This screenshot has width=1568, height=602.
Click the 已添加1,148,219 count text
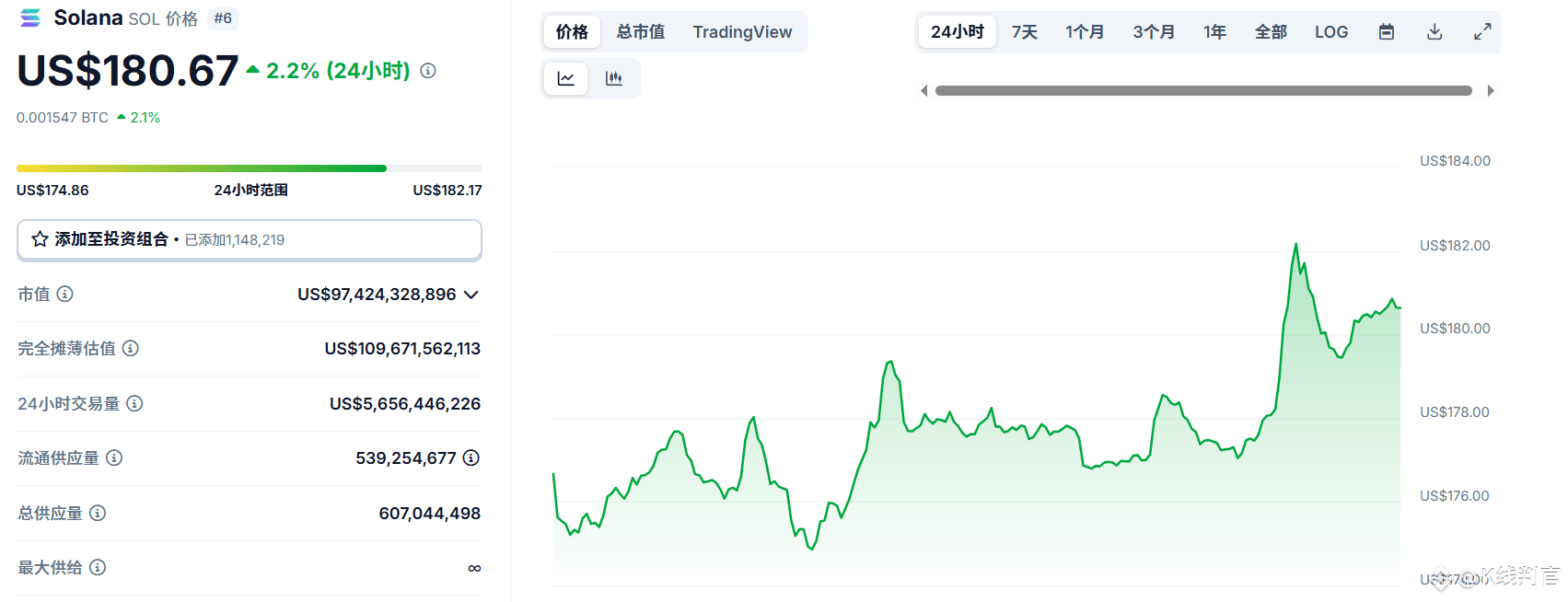pyautogui.click(x=235, y=240)
